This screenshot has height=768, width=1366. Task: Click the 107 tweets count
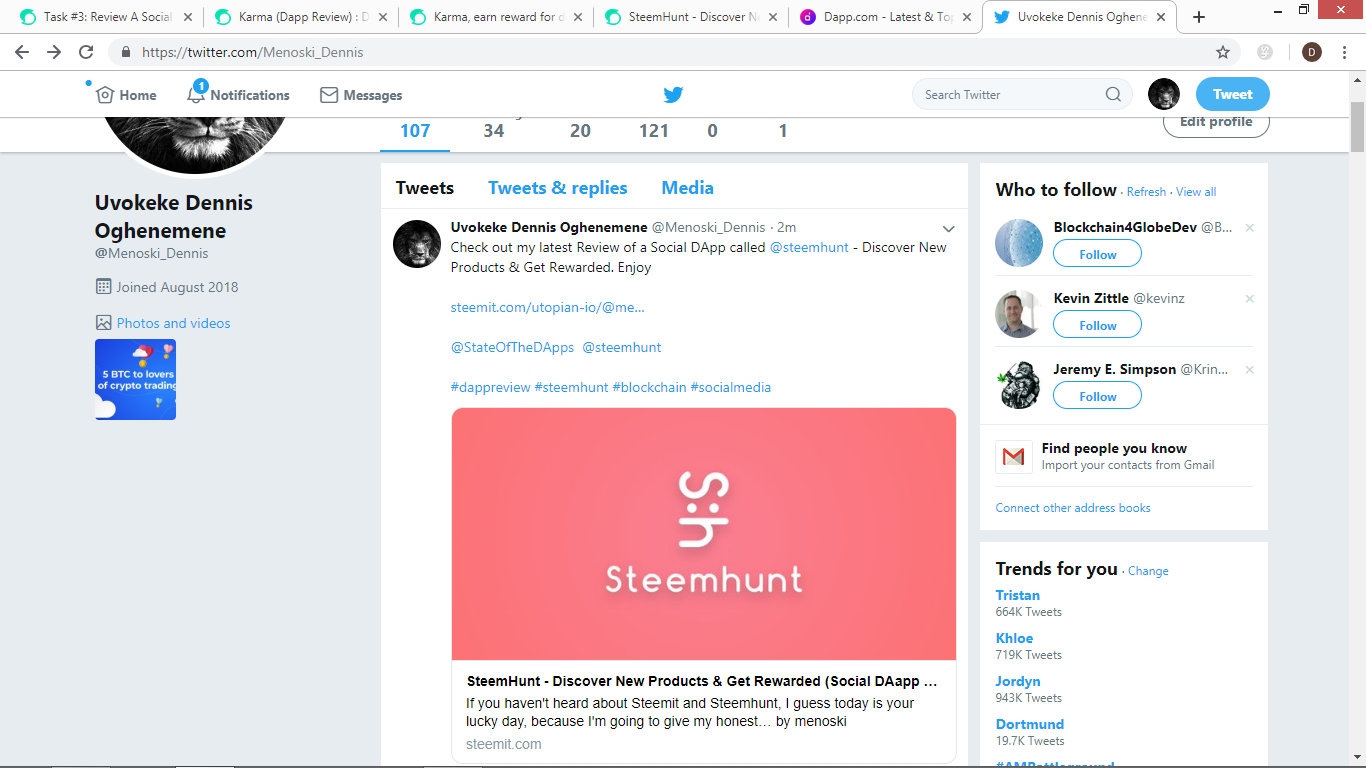(x=415, y=131)
